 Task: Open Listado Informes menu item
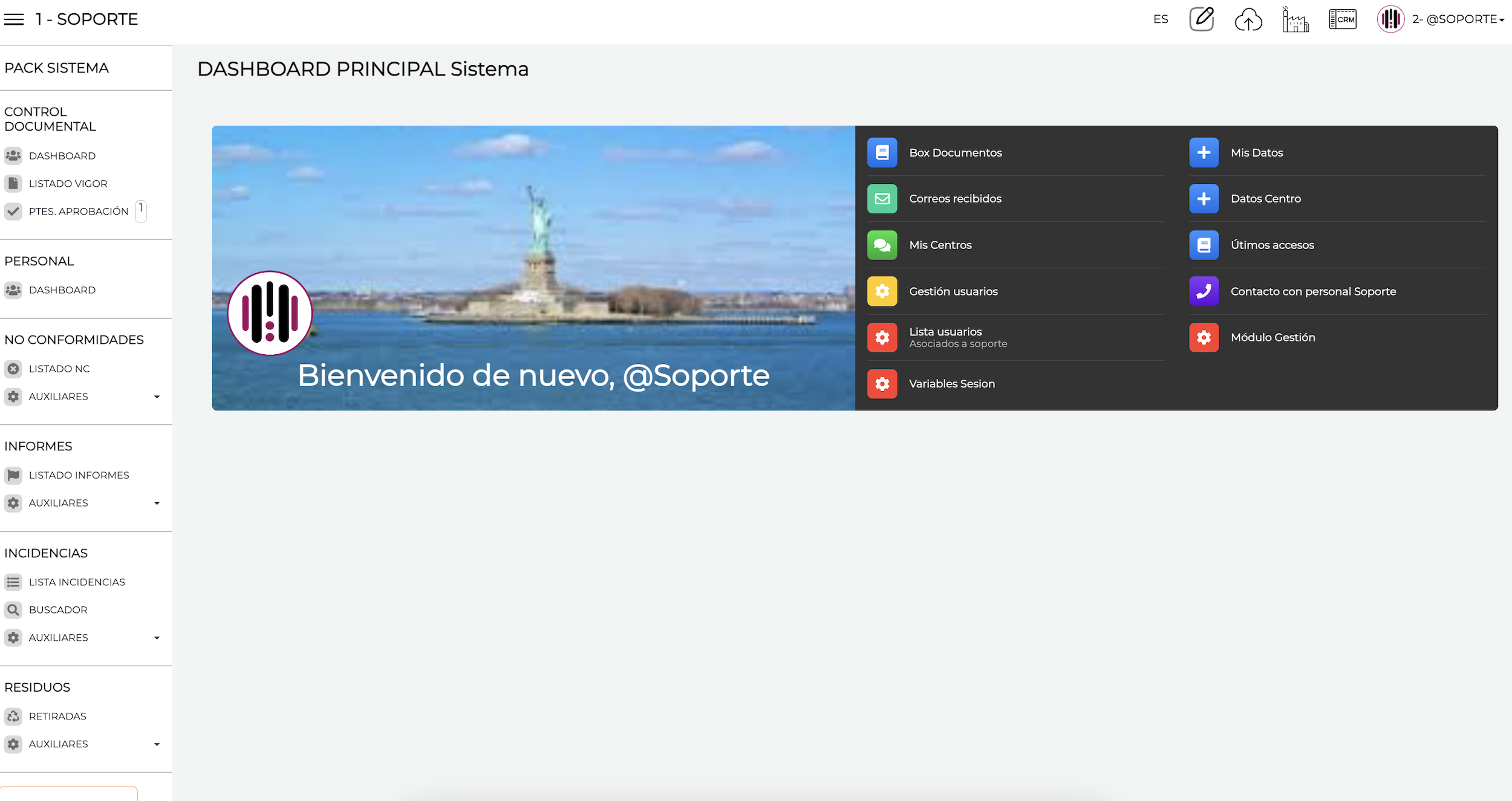click(x=79, y=475)
